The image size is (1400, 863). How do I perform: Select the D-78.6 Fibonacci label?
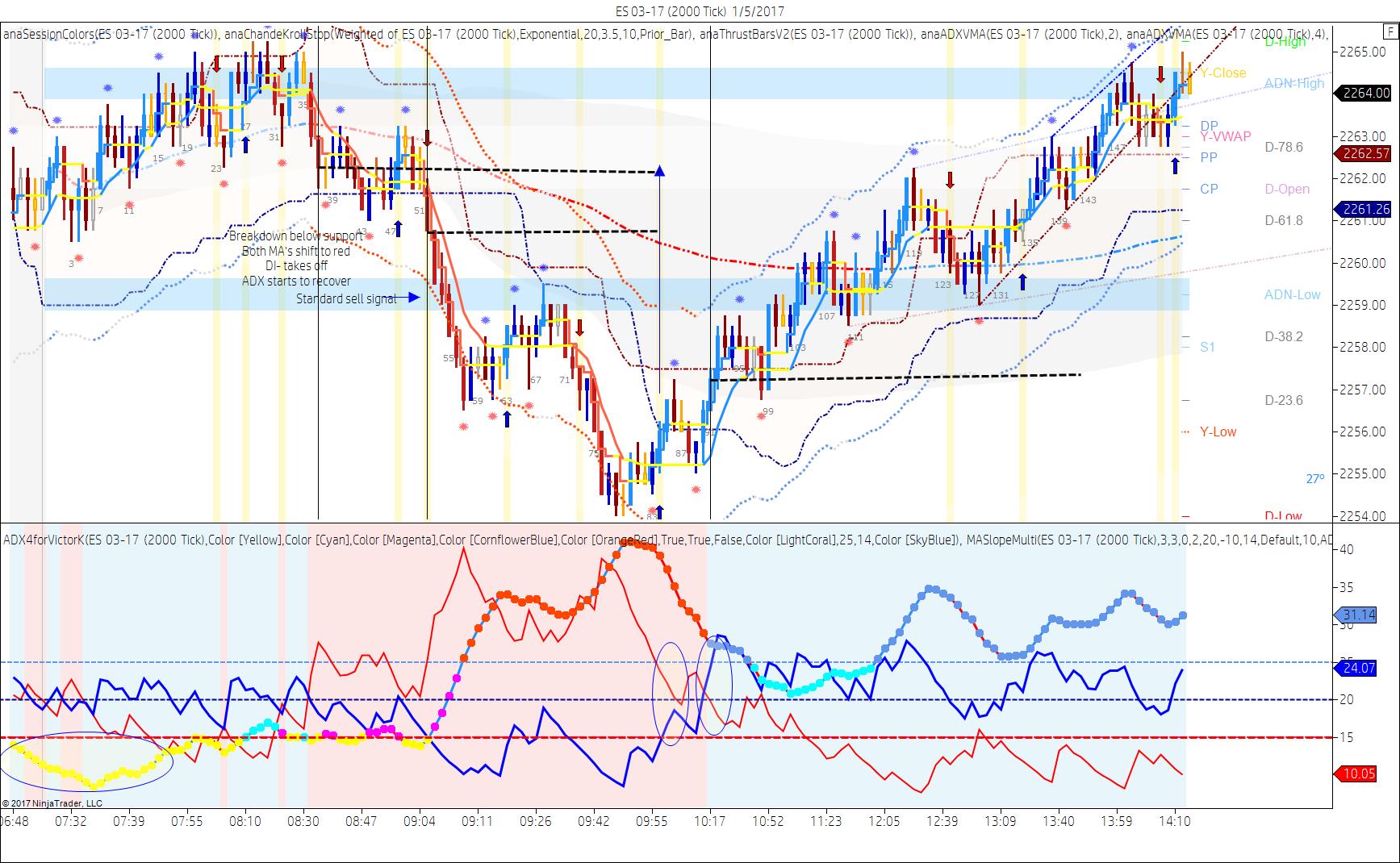point(1284,147)
